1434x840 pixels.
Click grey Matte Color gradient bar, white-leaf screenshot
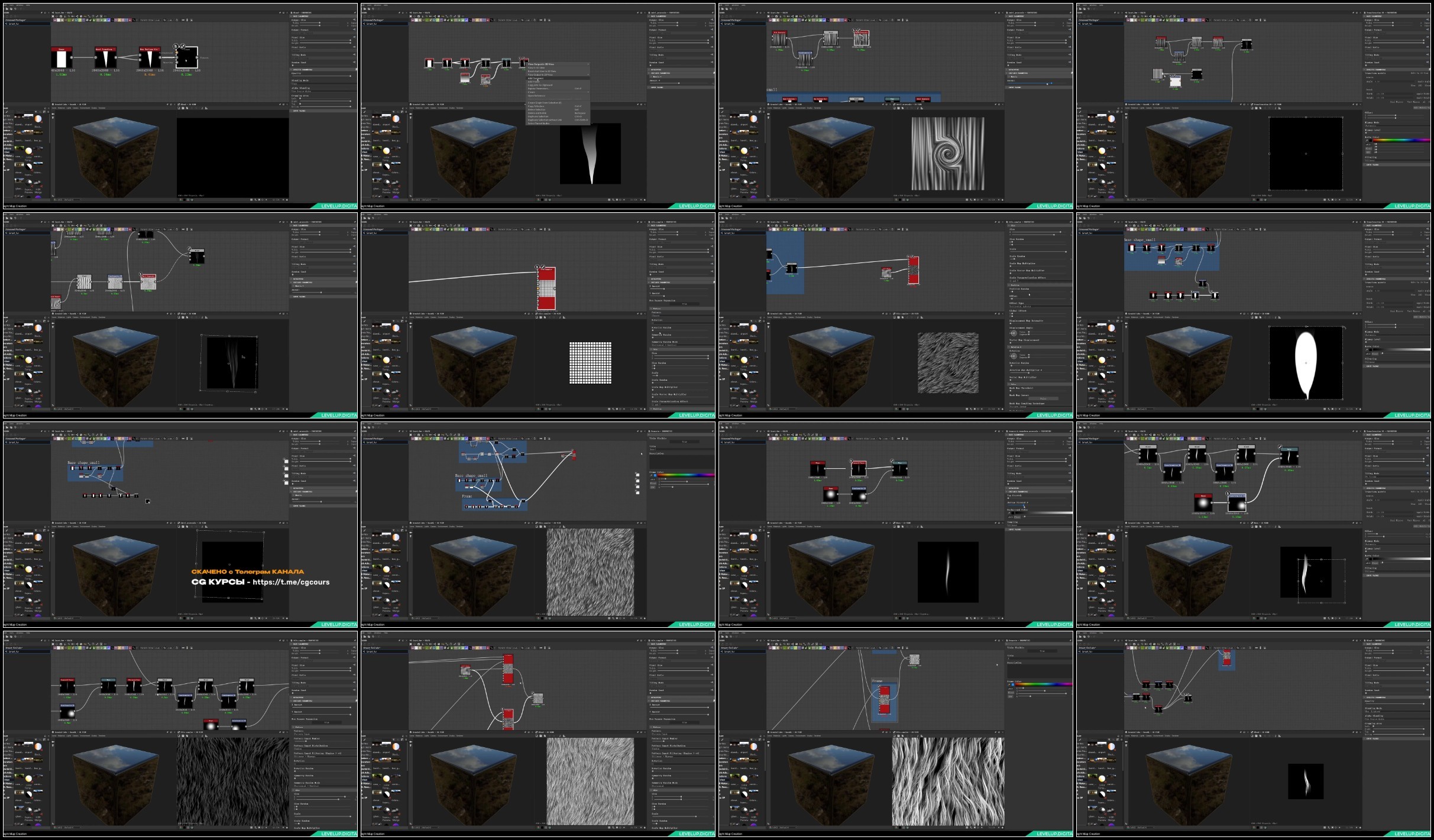point(1401,349)
